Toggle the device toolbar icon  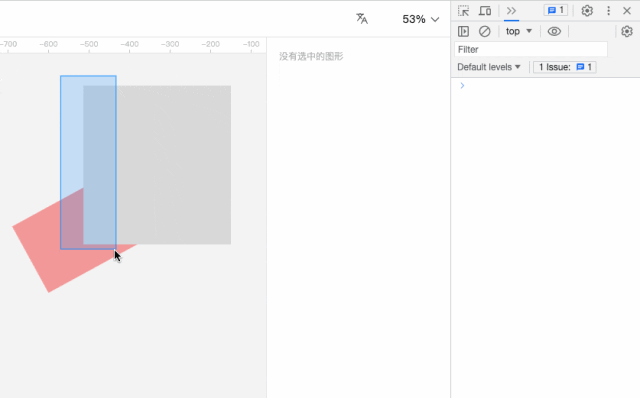click(484, 11)
